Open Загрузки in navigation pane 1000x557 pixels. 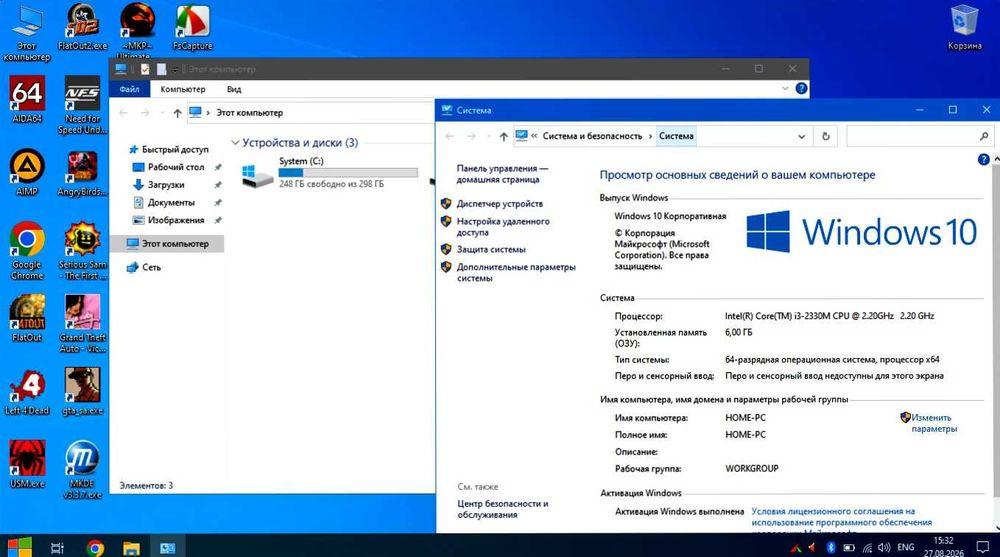coord(159,184)
